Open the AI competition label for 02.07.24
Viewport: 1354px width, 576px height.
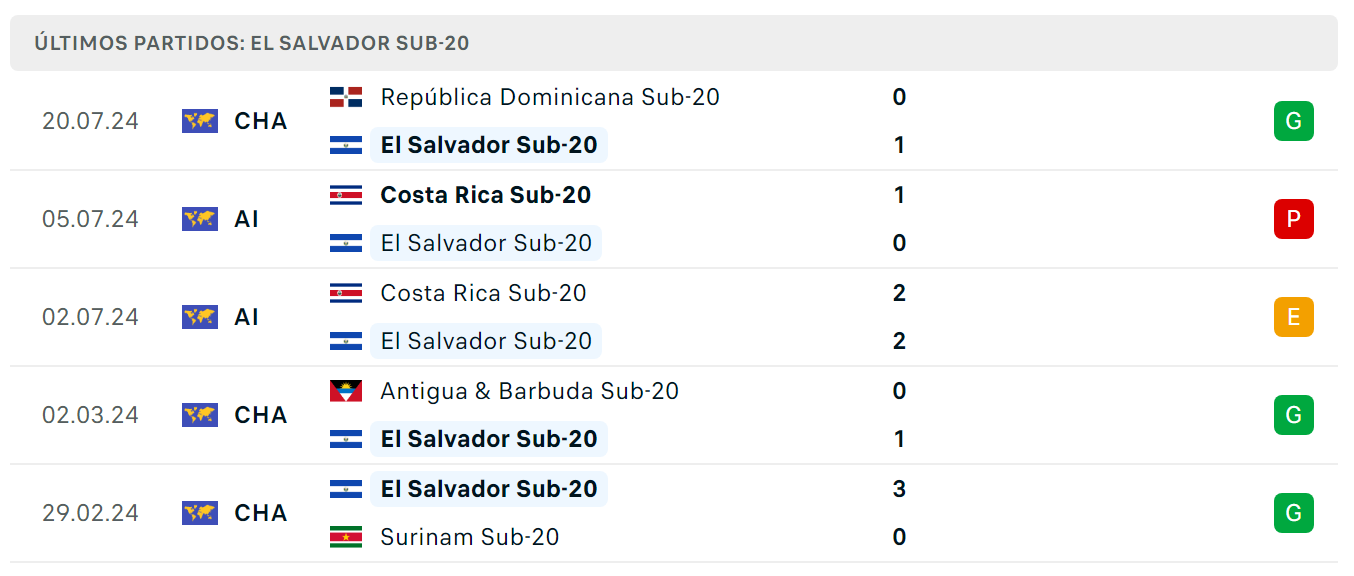tap(247, 317)
